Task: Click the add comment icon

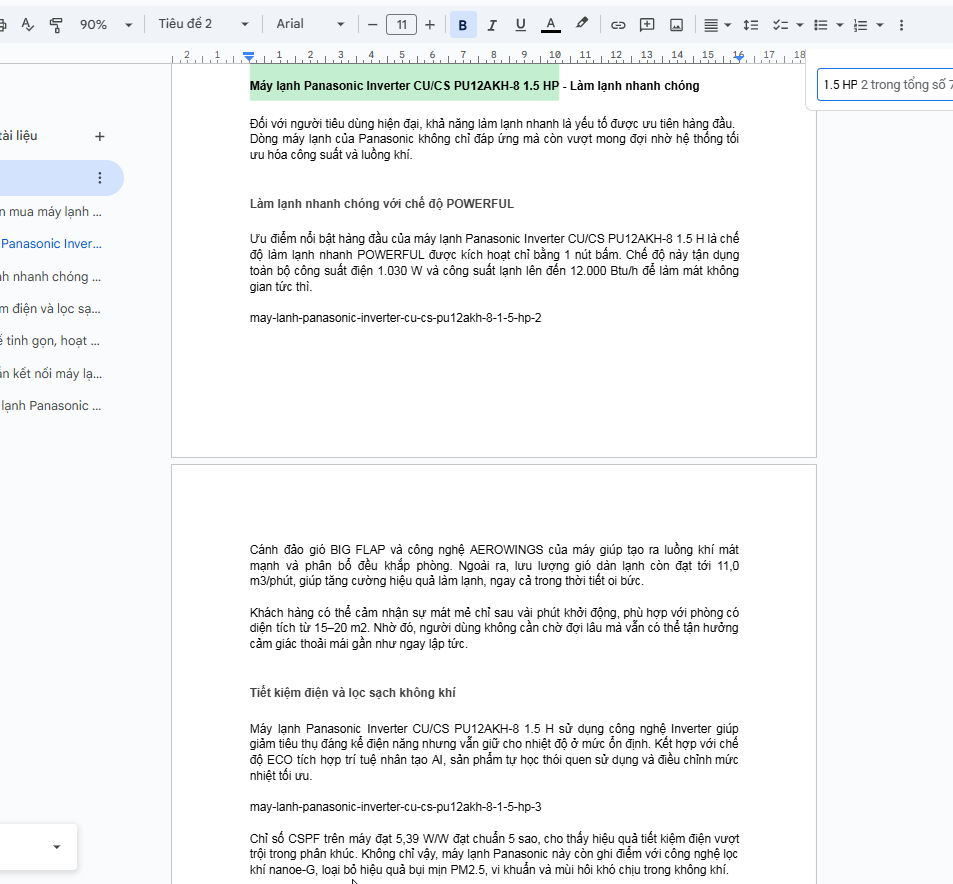Action: coord(647,25)
